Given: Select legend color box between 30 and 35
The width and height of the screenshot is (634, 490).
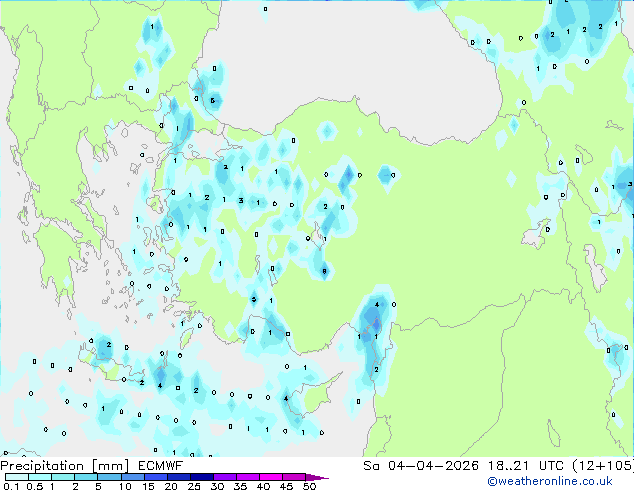Looking at the screenshot, I should pos(224,477).
